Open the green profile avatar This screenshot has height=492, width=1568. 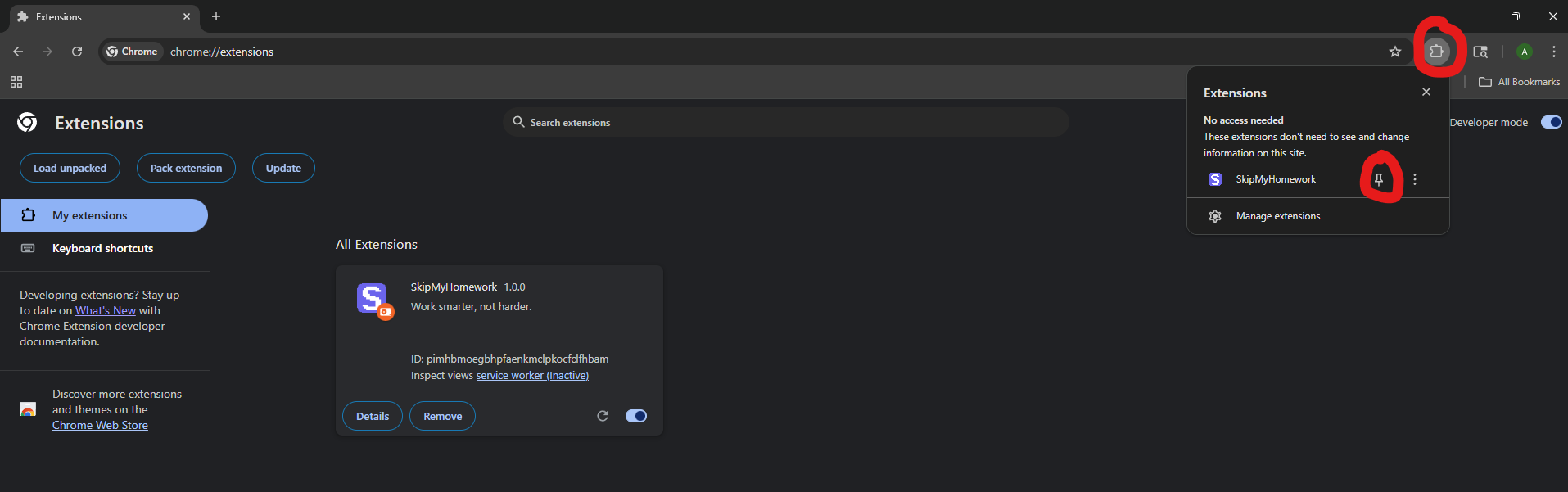coord(1525,52)
